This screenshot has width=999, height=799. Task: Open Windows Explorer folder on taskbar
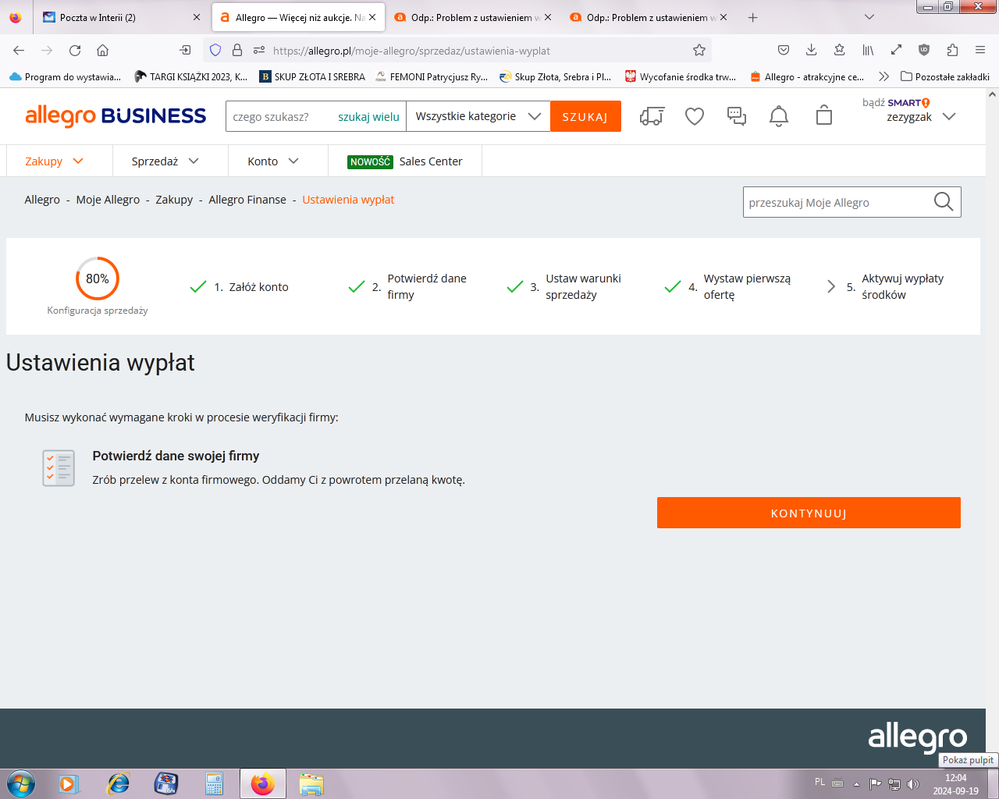tap(312, 784)
